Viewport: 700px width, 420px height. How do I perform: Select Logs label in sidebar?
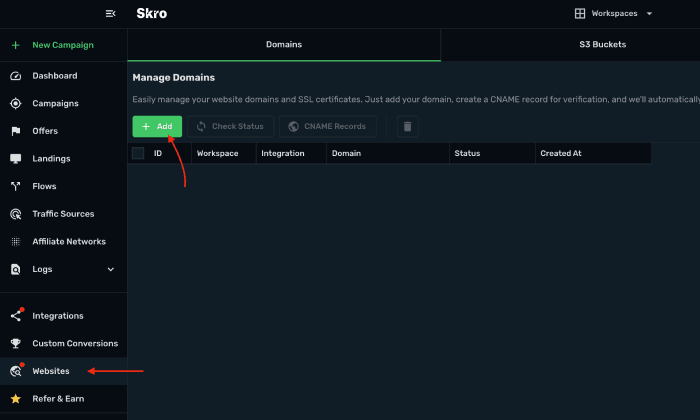pos(42,269)
